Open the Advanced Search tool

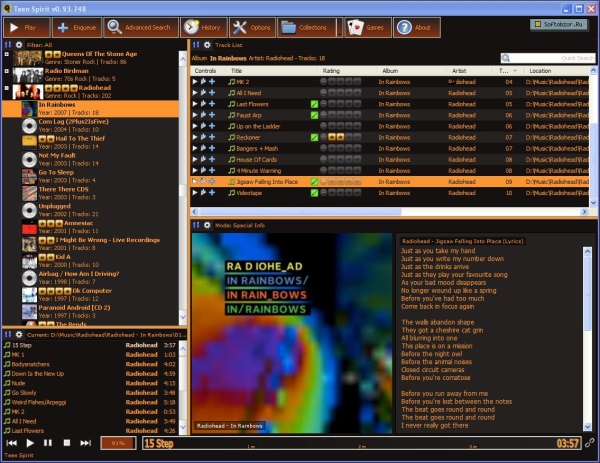(140, 27)
